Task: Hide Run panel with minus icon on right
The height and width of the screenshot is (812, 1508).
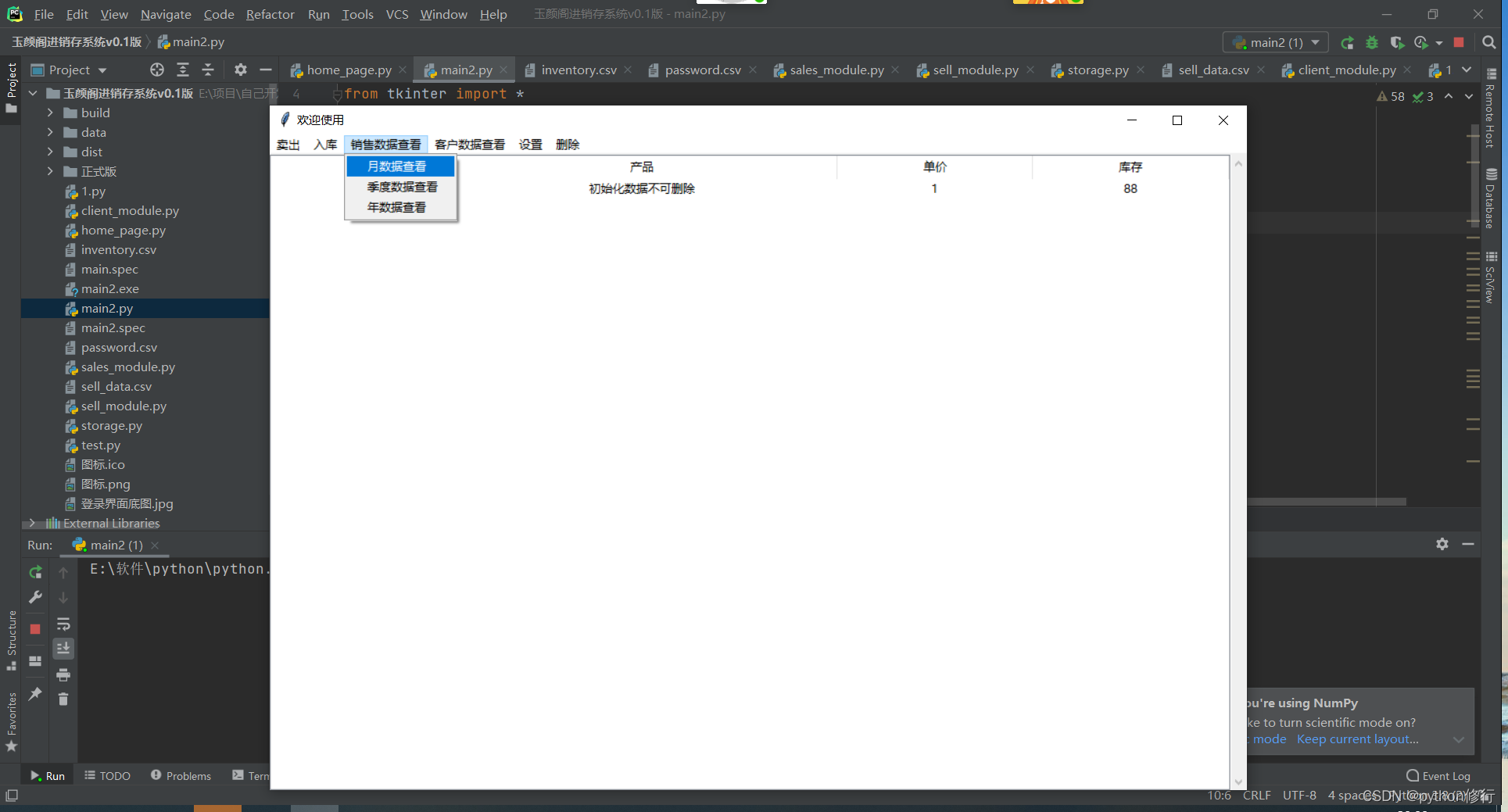Action: point(1468,544)
